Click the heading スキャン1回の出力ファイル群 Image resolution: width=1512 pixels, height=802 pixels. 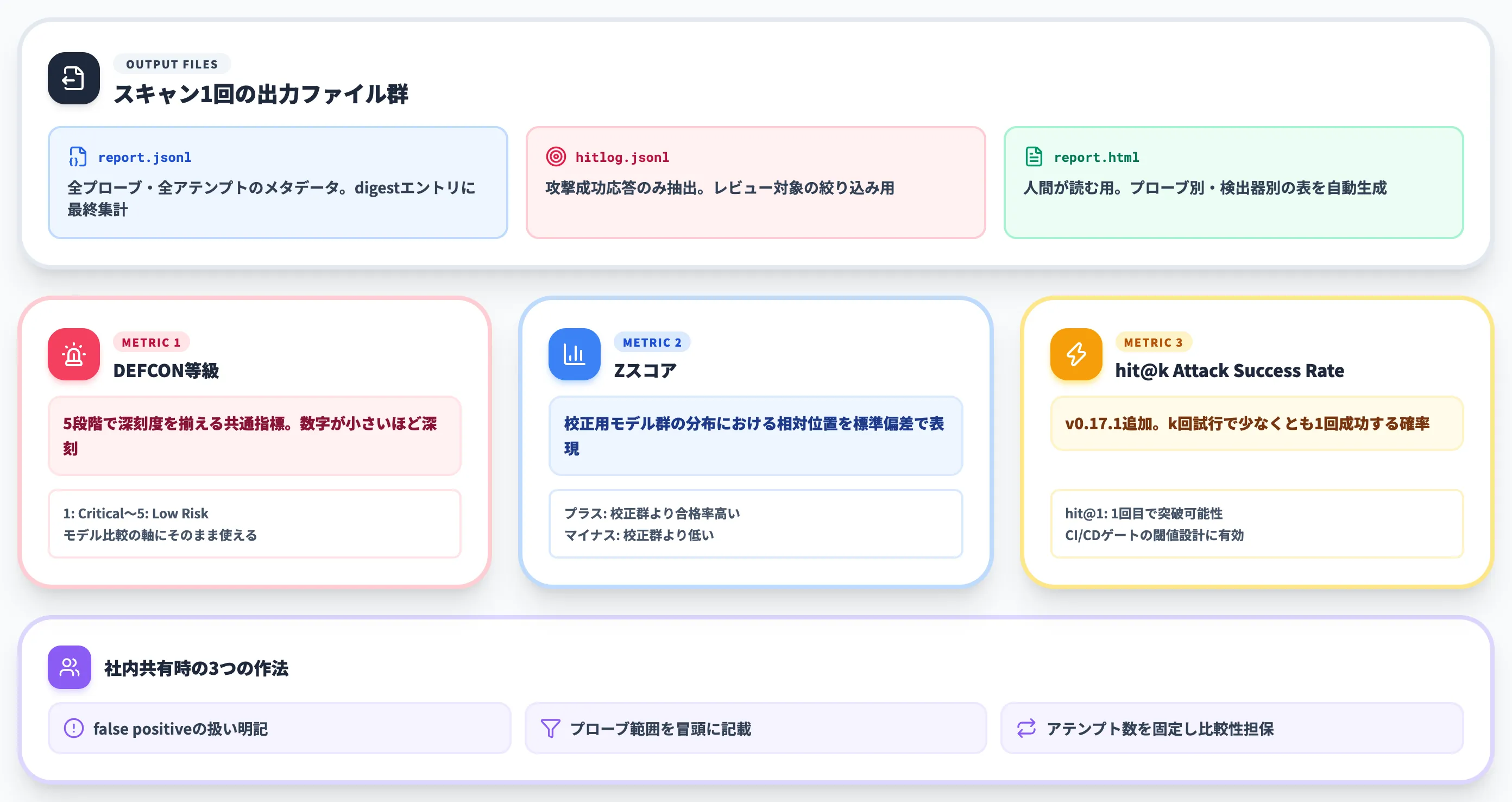point(261,94)
